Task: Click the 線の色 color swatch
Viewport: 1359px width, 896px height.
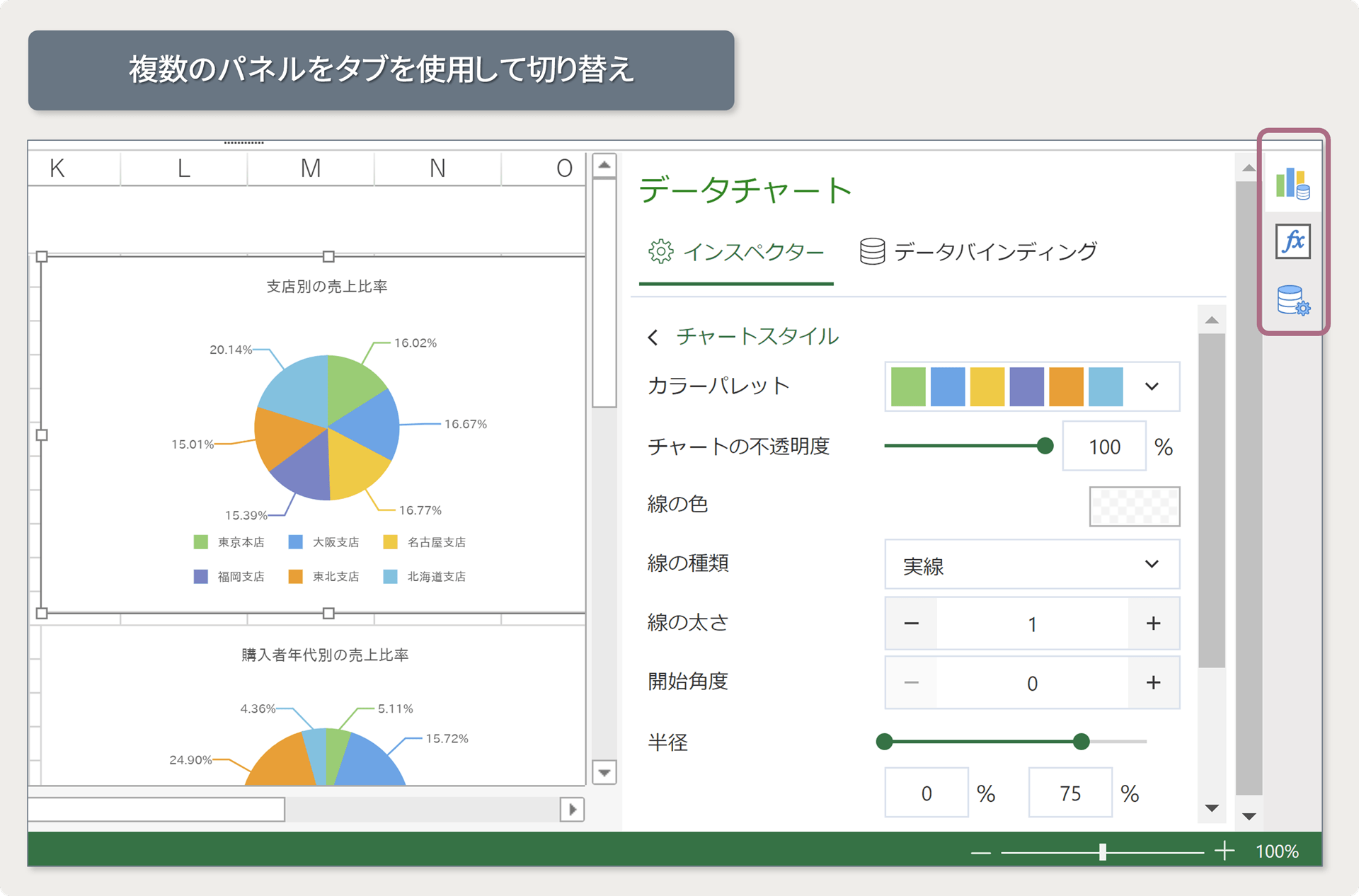Action: (1134, 506)
